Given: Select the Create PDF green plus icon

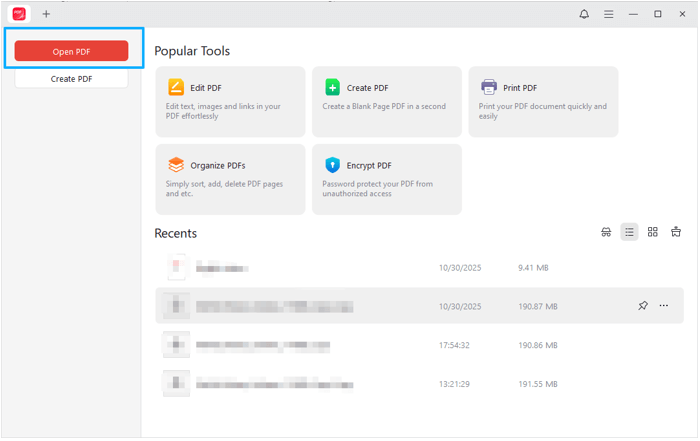Looking at the screenshot, I should tap(332, 87).
